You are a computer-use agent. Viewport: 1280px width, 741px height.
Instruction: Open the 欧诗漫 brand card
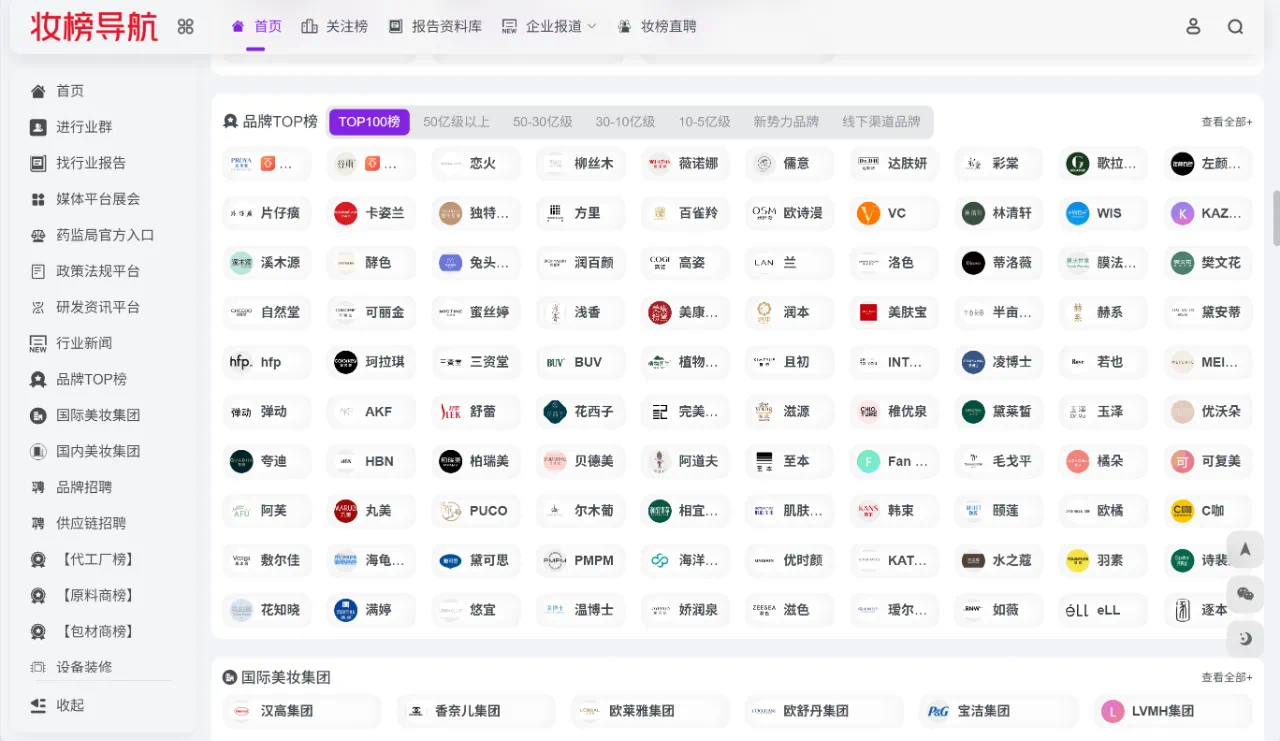tap(790, 213)
